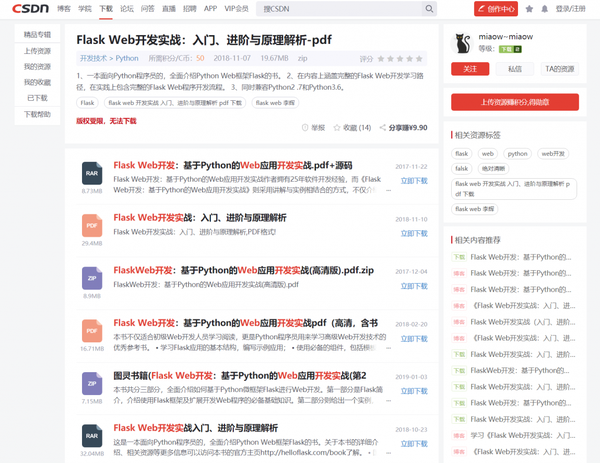This screenshot has width=600, height=463.
Task: Open 学院 in the top navigation
Action: (85, 8)
